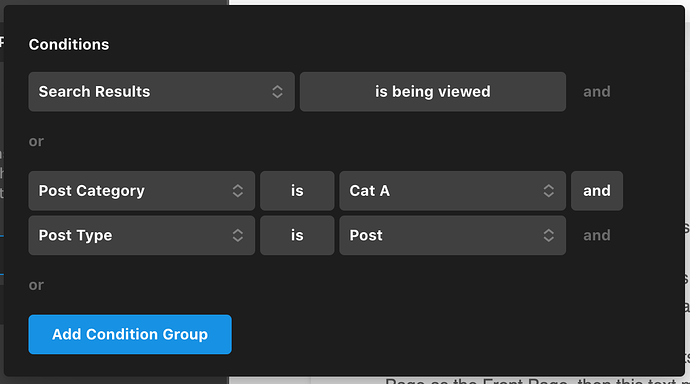Open the Post Category condition dropdown
The image size is (690, 384).
(142, 191)
